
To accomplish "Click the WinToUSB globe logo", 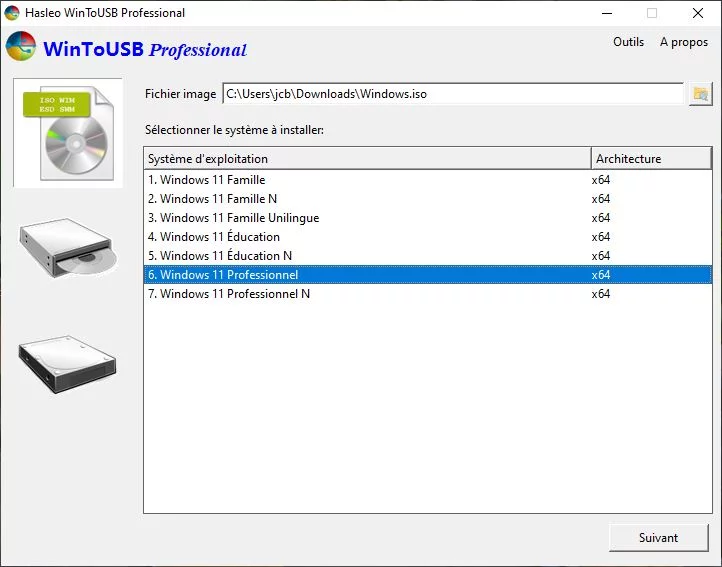I will point(21,46).
